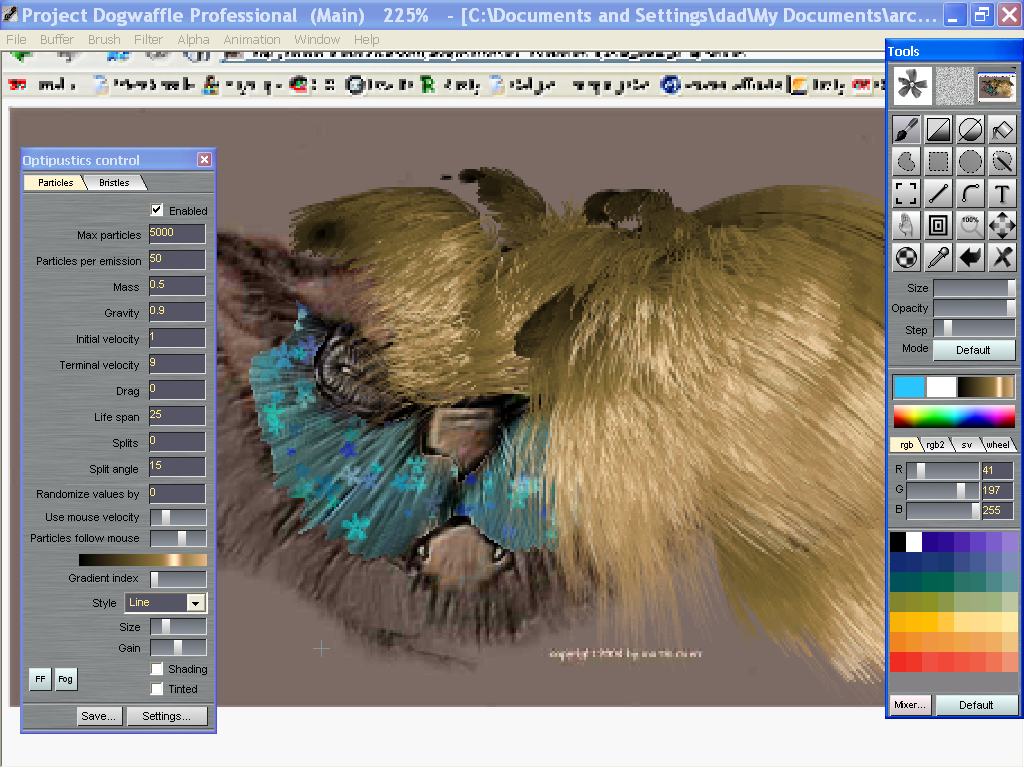Click the Settings... button
Screen dimensions: 1024x768
click(x=166, y=716)
